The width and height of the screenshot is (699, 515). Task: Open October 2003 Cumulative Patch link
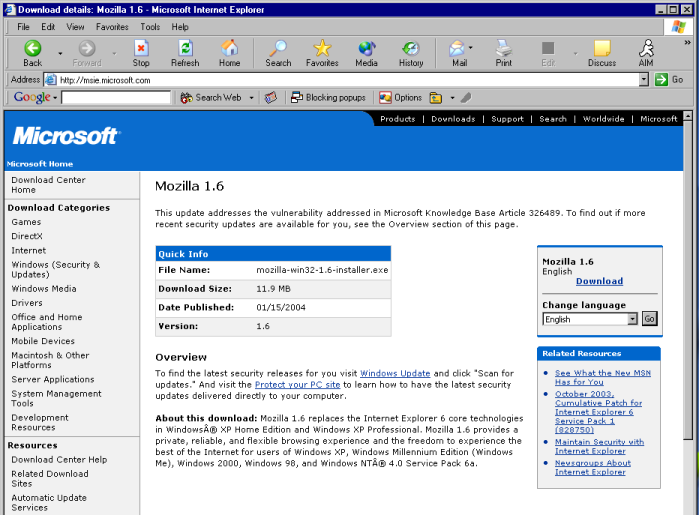point(598,412)
